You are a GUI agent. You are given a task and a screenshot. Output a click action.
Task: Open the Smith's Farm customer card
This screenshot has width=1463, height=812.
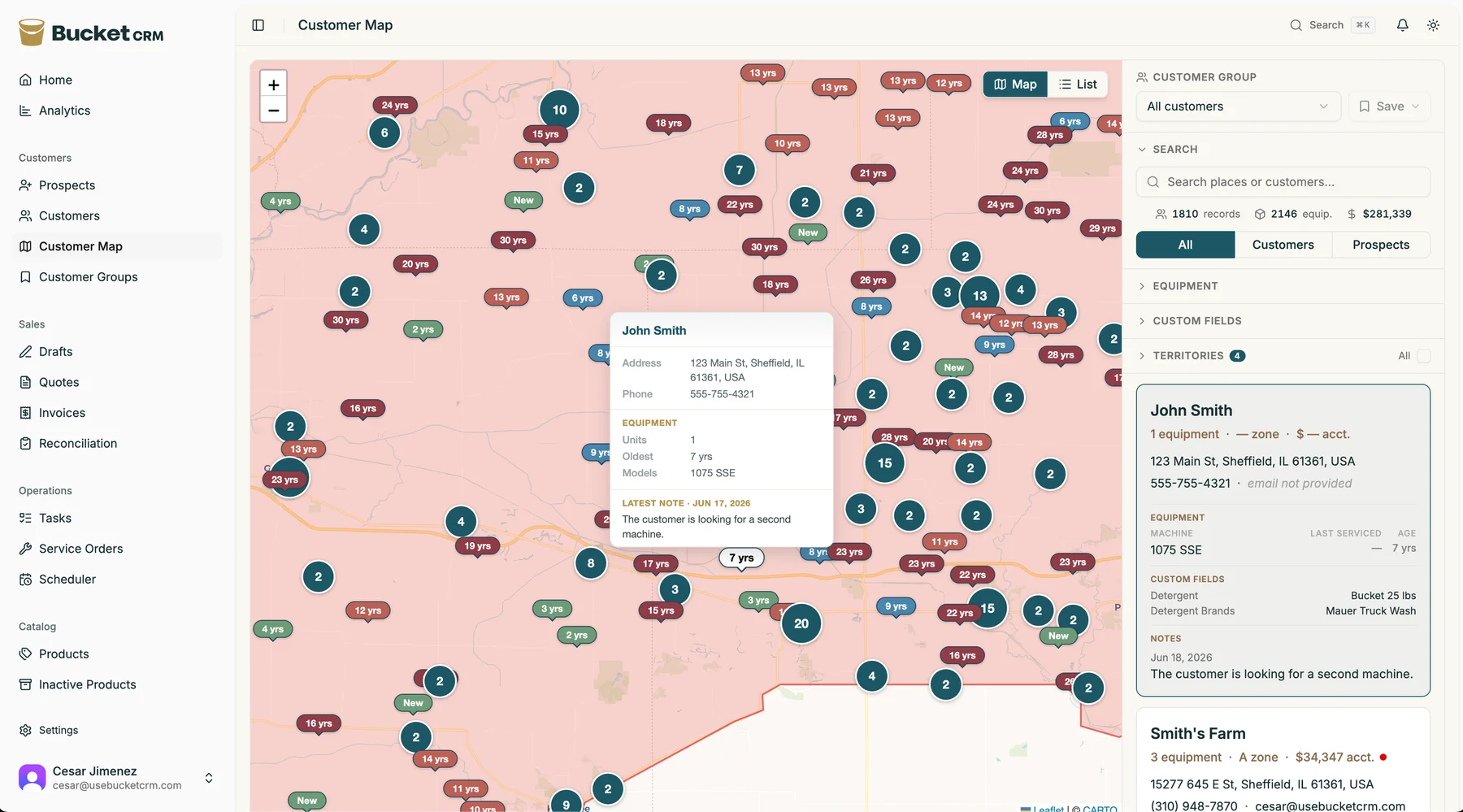point(1283,760)
